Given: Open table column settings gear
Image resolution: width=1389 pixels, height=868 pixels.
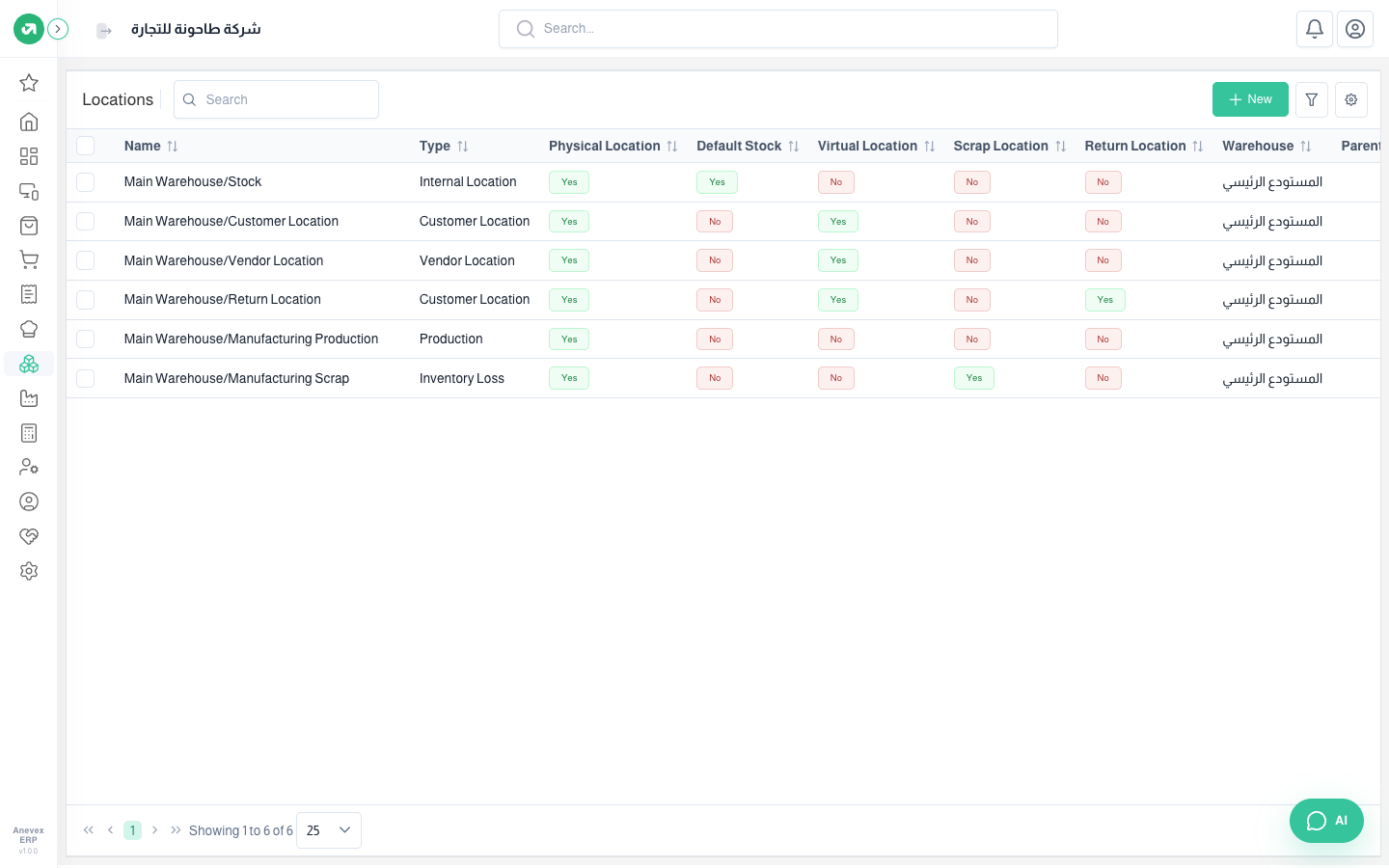Looking at the screenshot, I should (x=1351, y=99).
